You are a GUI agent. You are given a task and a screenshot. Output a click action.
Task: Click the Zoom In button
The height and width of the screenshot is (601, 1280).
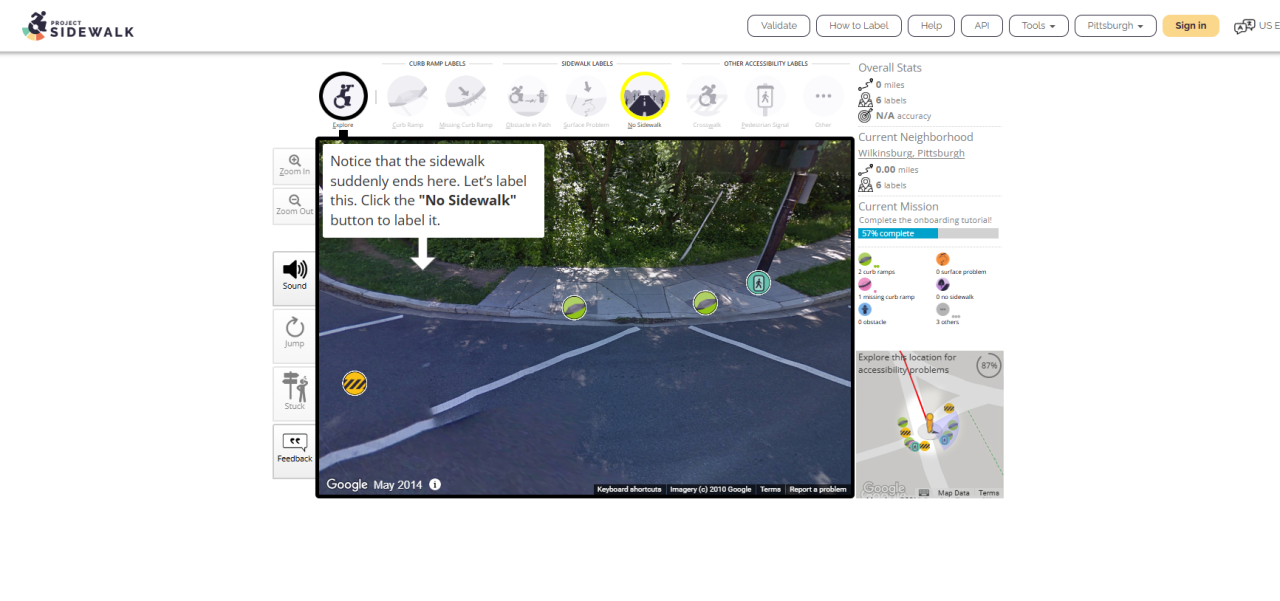pyautogui.click(x=294, y=166)
